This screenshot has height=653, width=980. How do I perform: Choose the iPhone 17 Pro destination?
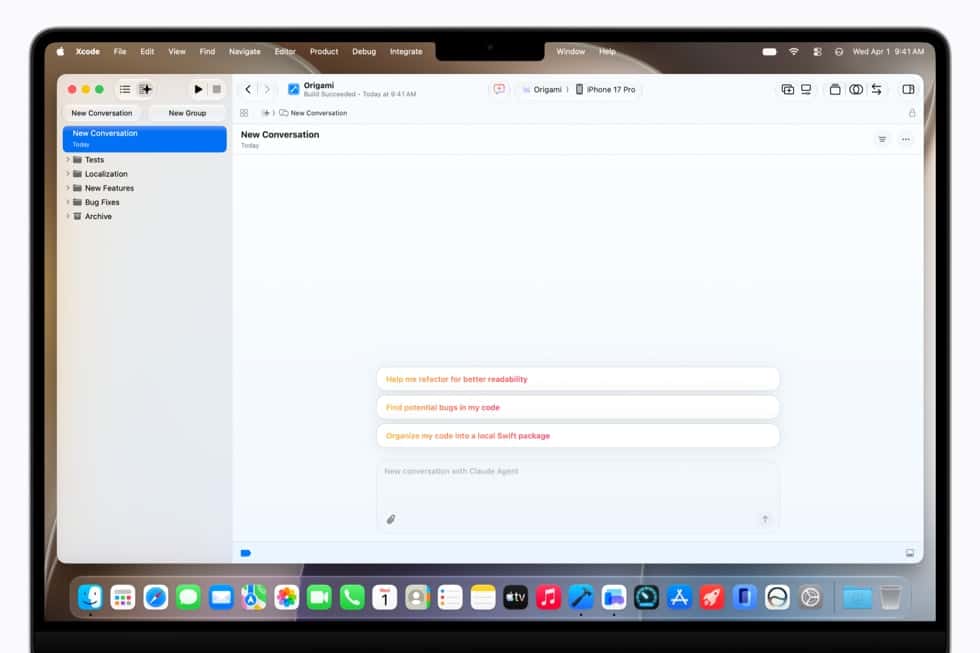coord(605,89)
